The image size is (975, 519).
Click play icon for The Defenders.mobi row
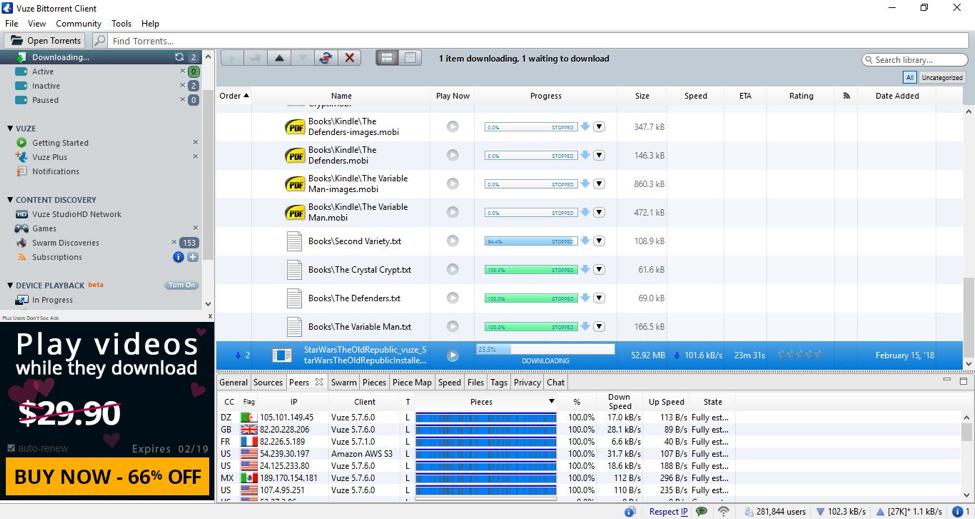[453, 155]
